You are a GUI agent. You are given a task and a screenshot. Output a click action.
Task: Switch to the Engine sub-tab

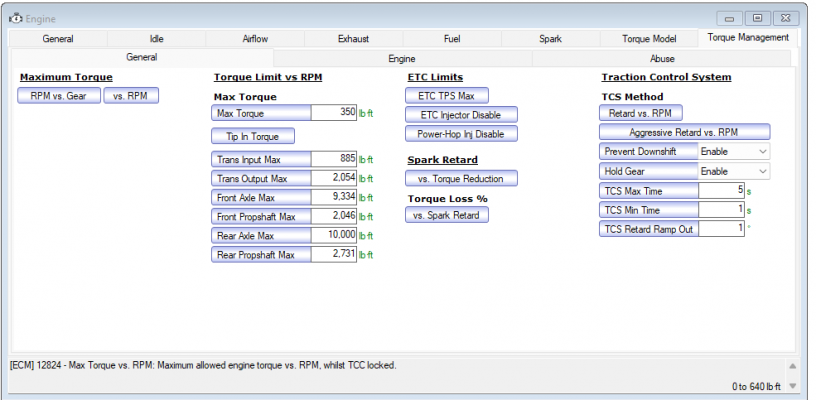click(402, 59)
